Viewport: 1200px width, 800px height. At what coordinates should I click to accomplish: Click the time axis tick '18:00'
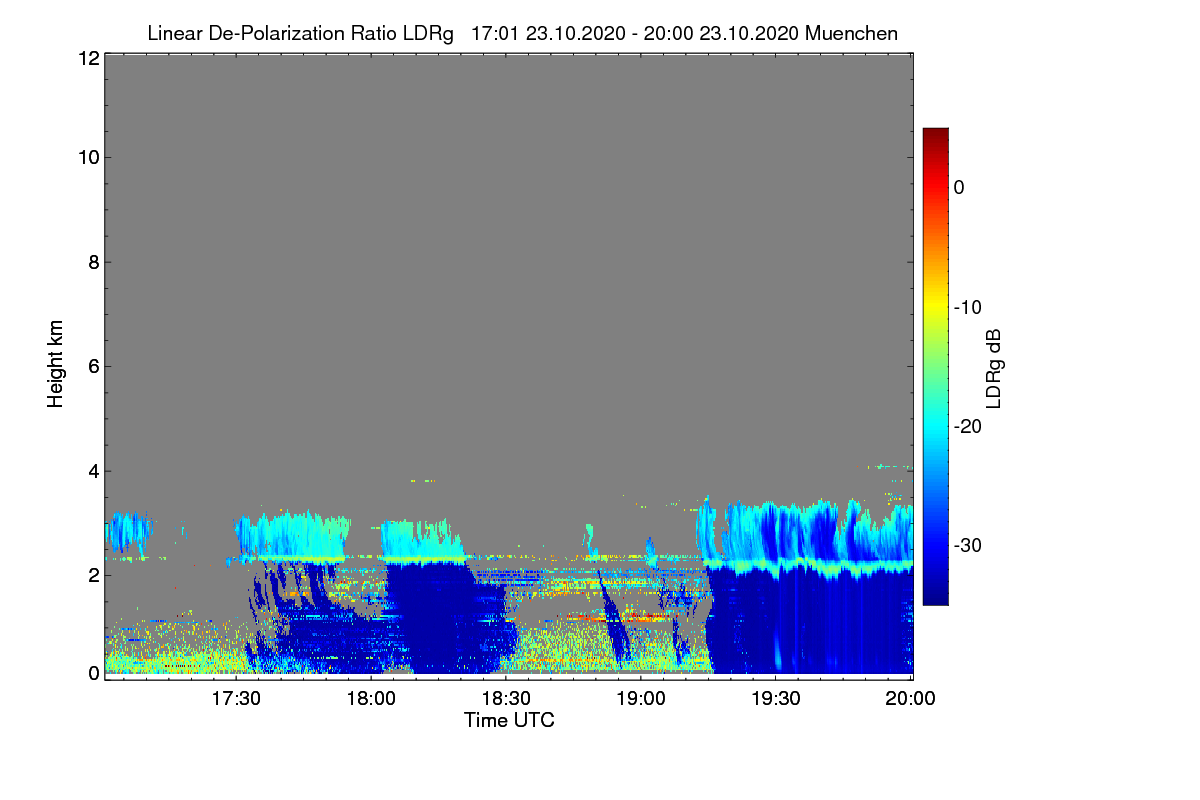click(371, 699)
